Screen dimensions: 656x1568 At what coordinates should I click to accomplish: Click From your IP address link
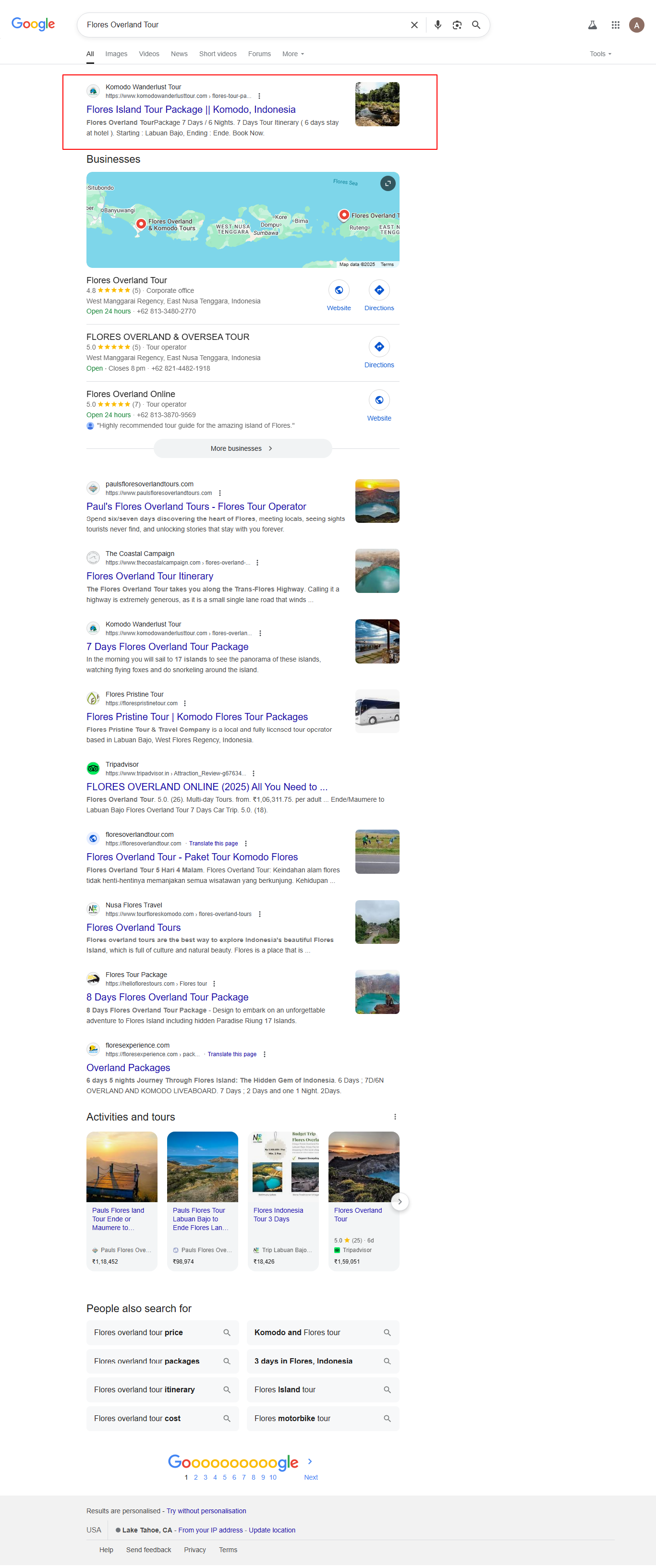[x=210, y=1530]
